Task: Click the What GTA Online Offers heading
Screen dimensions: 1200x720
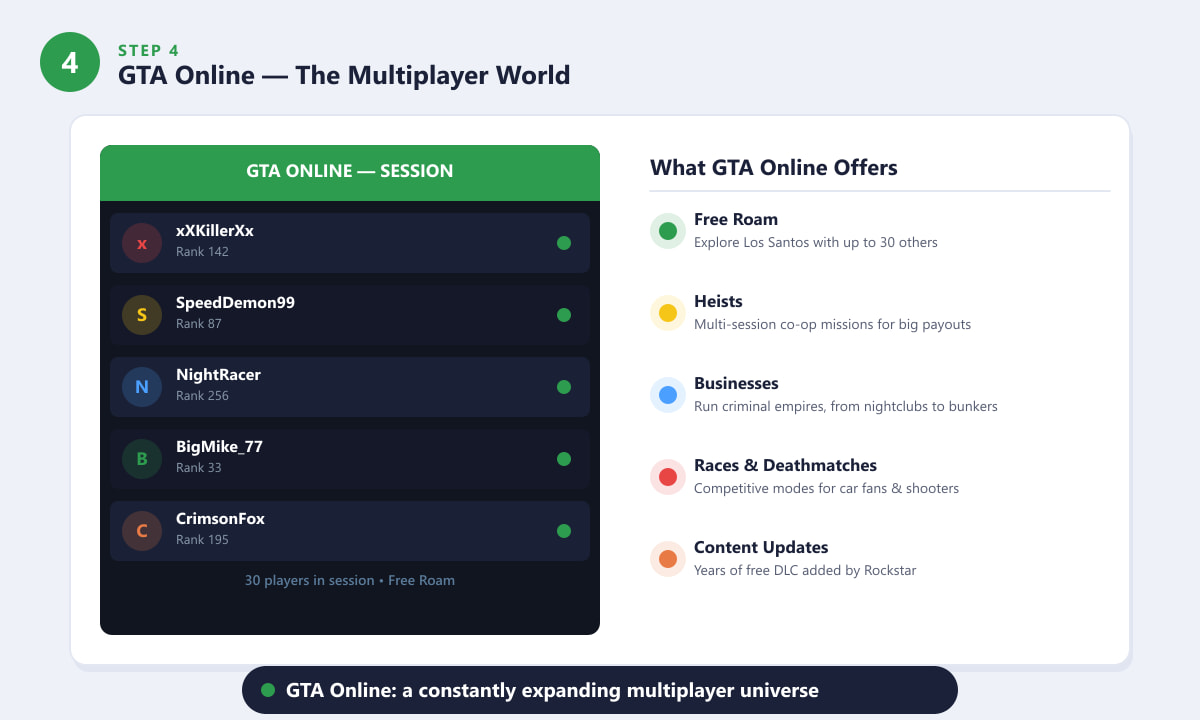Action: (774, 168)
